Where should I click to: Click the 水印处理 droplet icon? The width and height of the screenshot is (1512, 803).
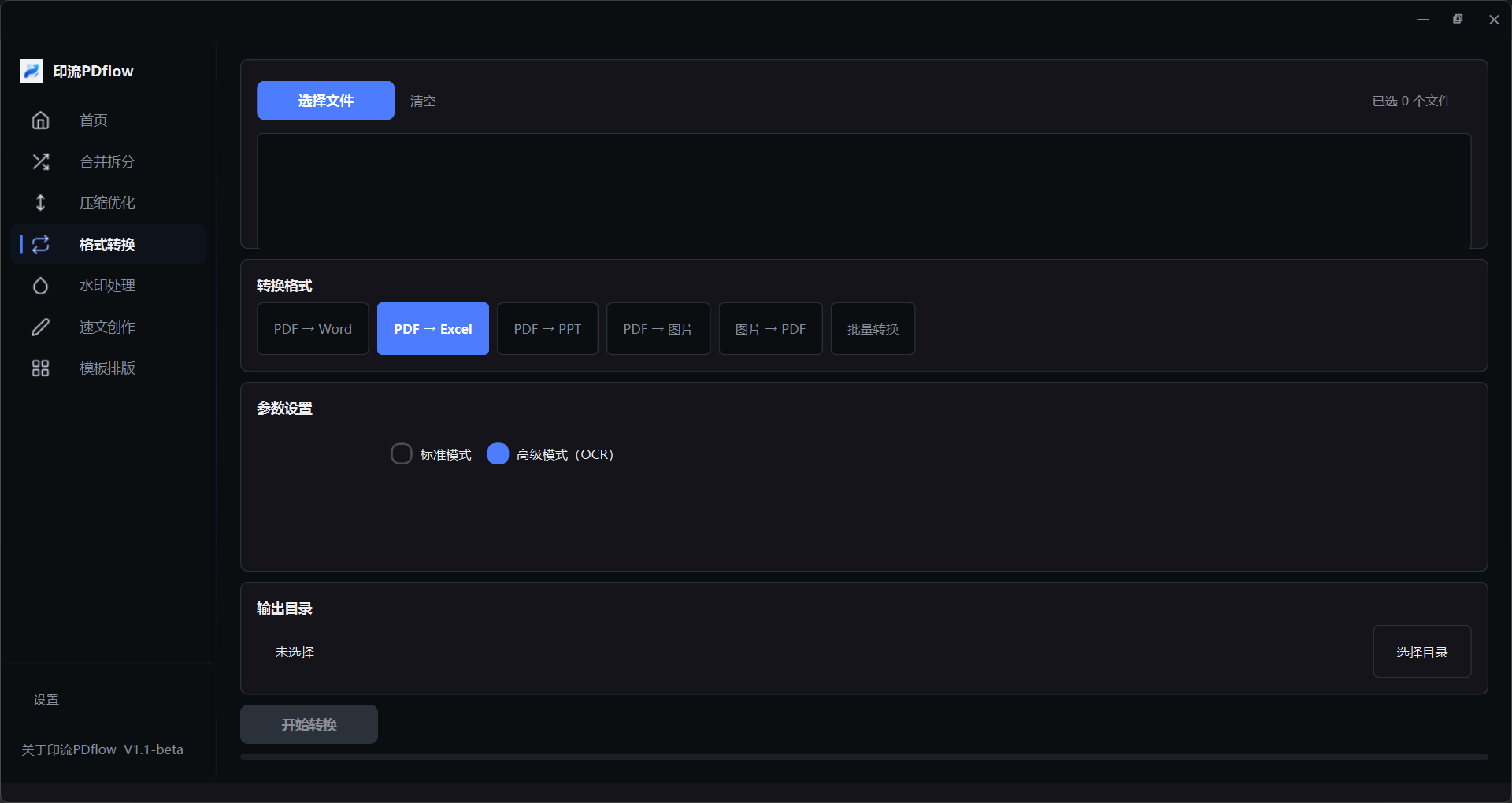[x=40, y=285]
